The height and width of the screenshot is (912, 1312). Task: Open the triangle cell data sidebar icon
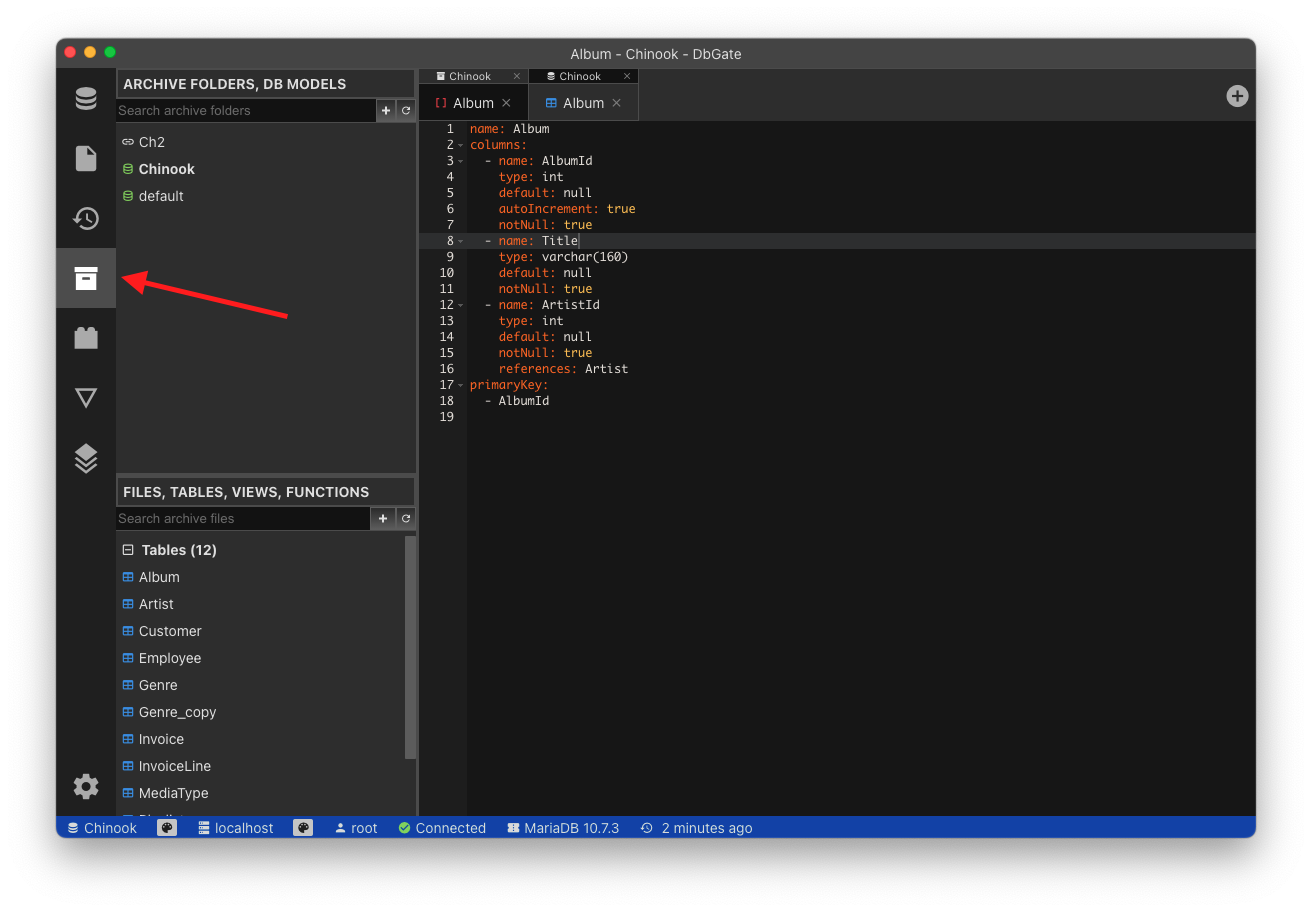pos(86,398)
